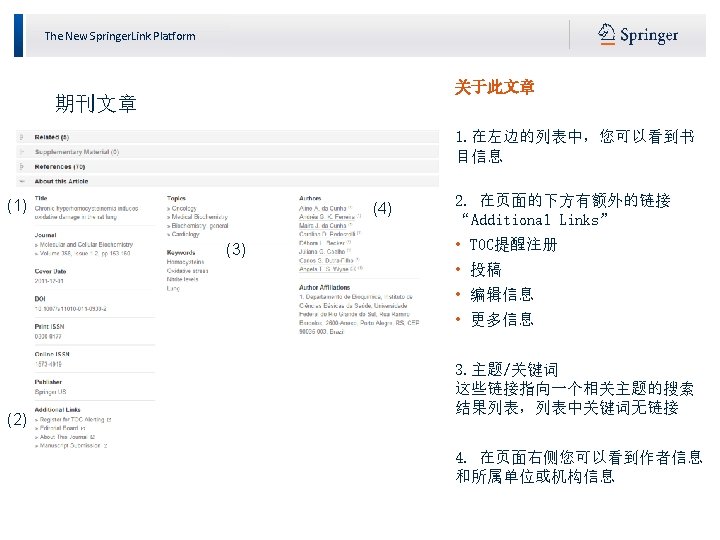Open author Andréa G. K. Ferreira link

click(x=329, y=217)
